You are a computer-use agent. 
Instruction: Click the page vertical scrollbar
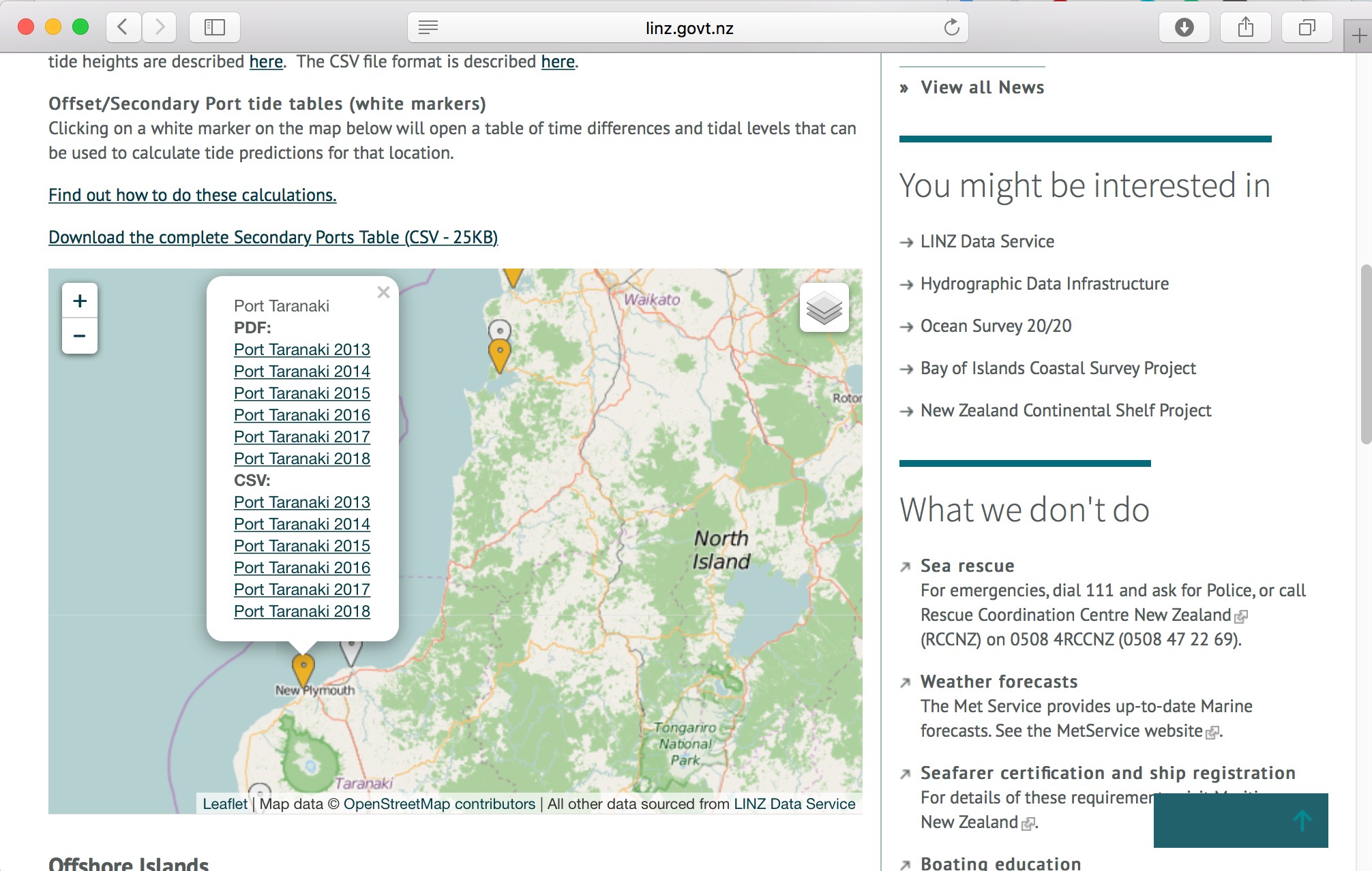pyautogui.click(x=1365, y=354)
